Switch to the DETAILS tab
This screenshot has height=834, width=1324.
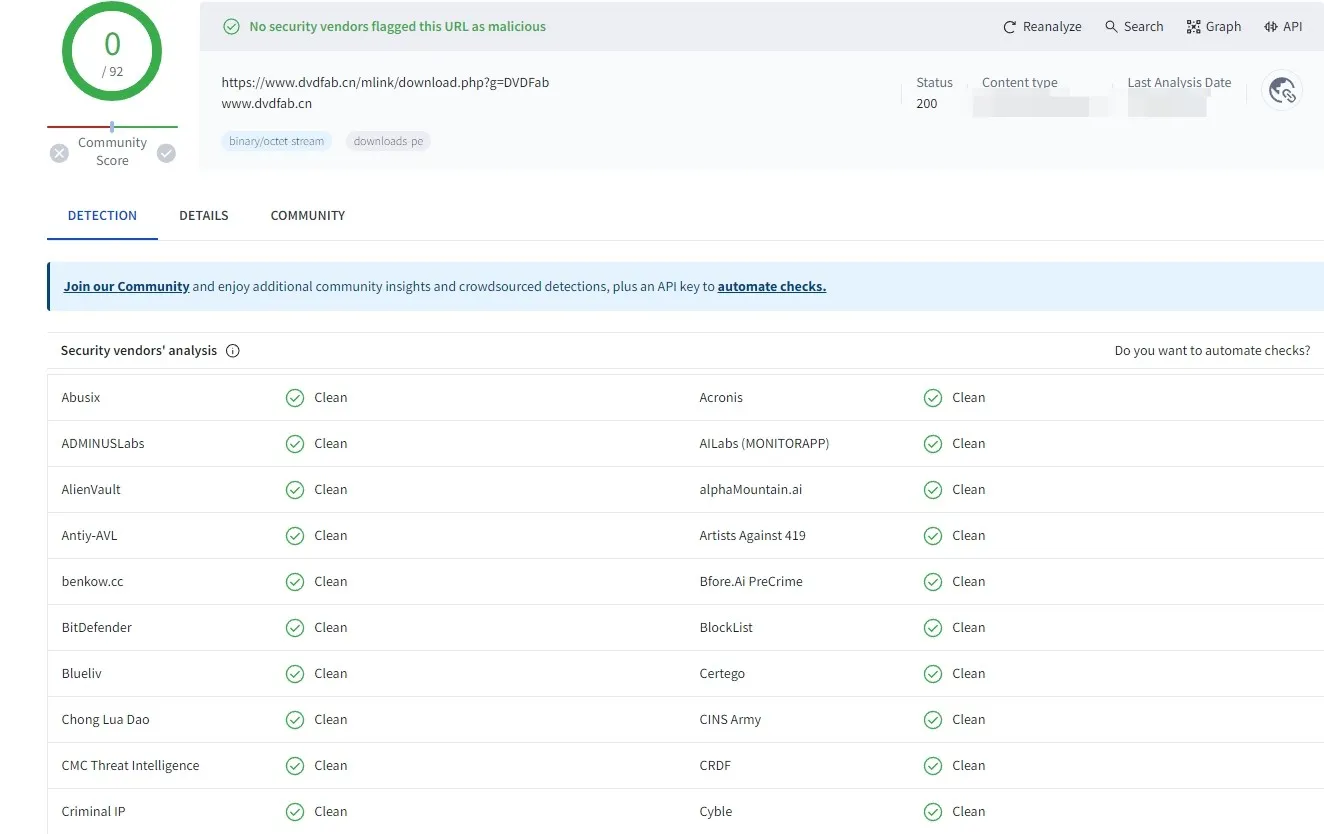[x=203, y=215]
